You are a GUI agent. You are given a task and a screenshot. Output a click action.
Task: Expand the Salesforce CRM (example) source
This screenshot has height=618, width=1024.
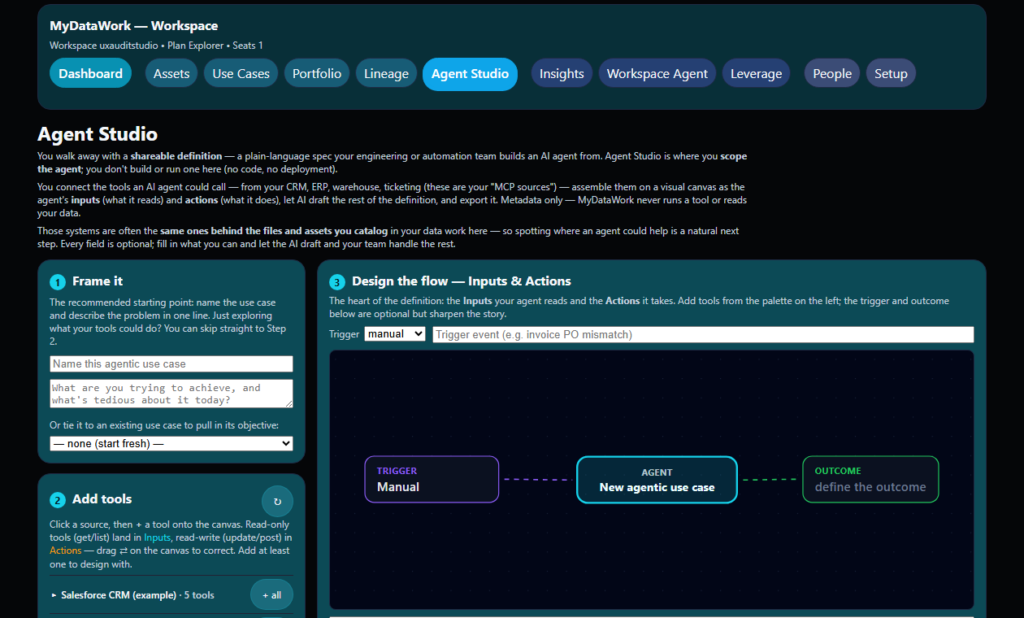133,595
